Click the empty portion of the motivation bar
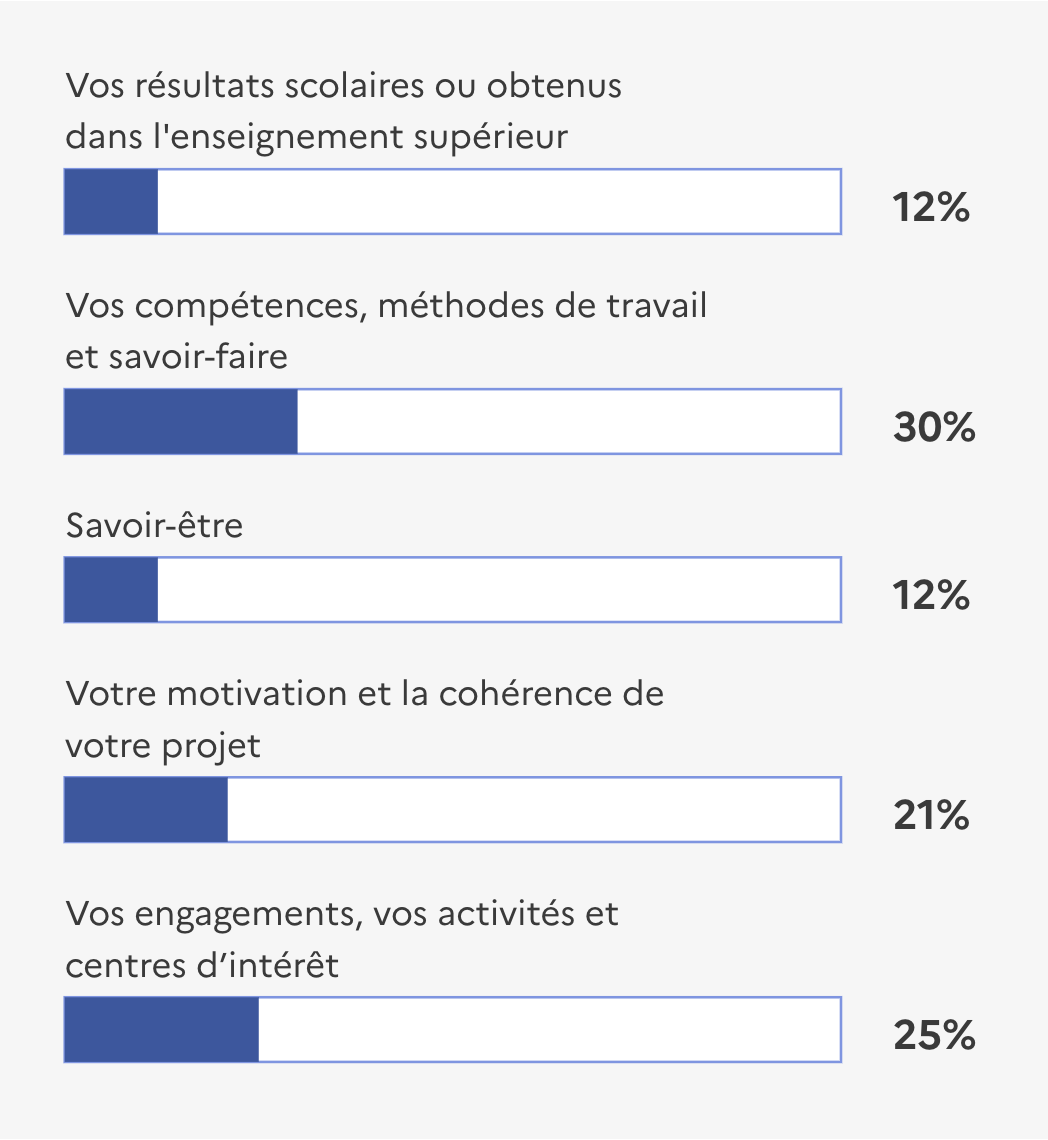The image size is (1048, 1140). point(534,809)
